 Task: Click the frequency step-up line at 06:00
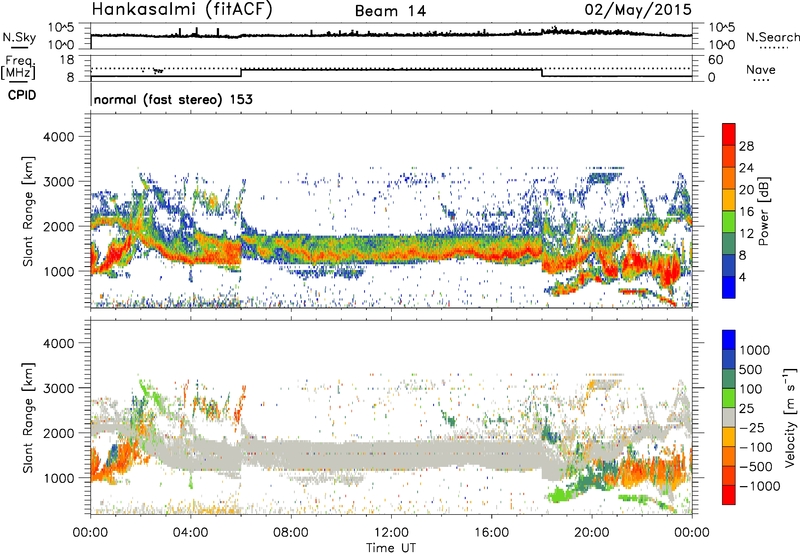point(241,73)
